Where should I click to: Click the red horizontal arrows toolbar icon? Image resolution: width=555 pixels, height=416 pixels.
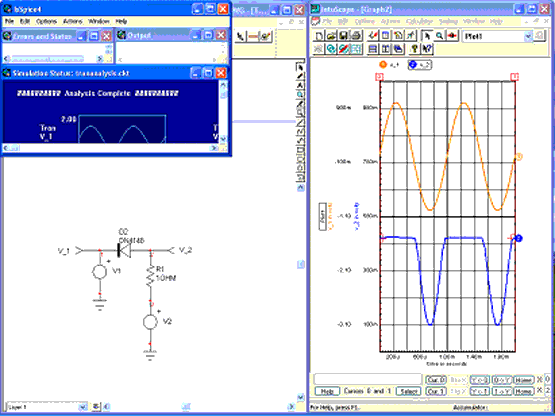pos(452,36)
